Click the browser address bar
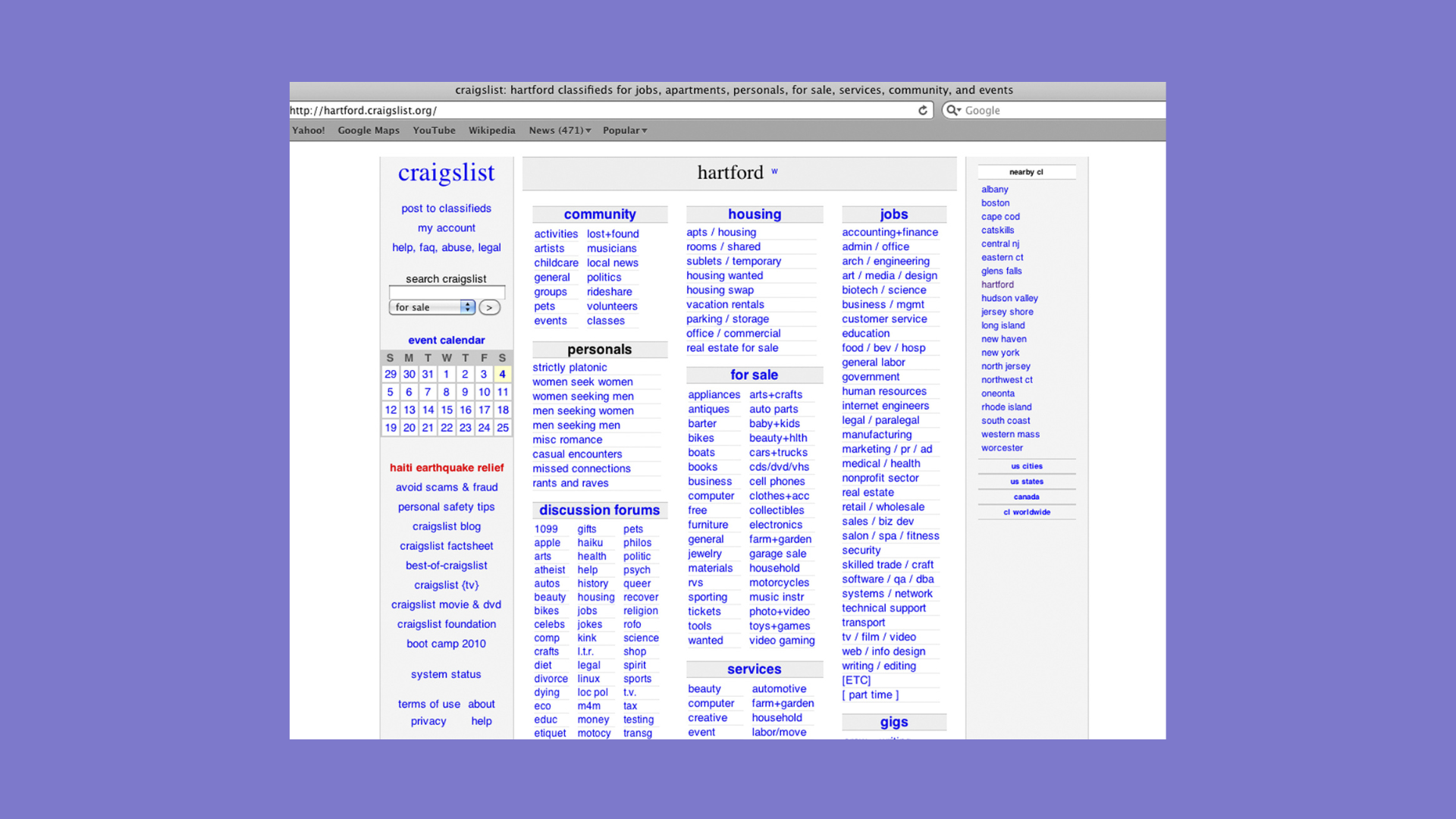 (x=531, y=110)
